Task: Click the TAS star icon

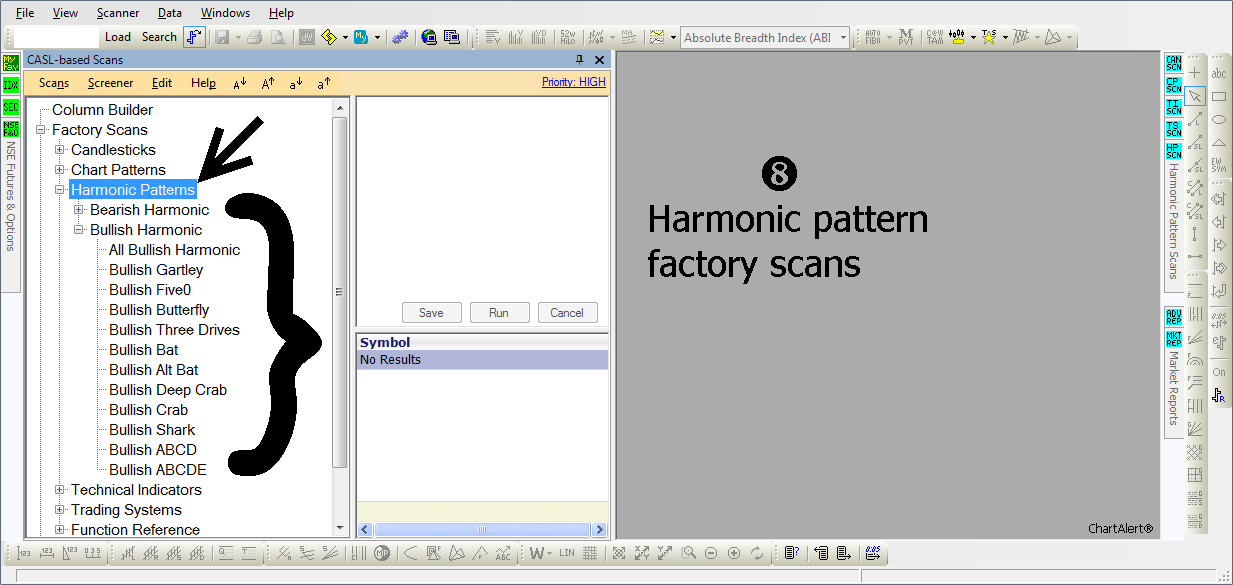Action: (989, 38)
